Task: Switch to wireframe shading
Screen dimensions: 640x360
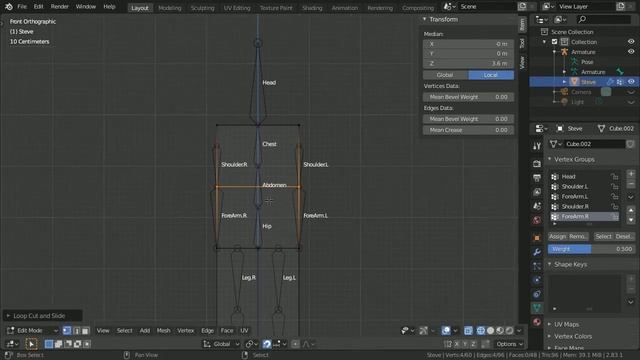Action: (481, 331)
